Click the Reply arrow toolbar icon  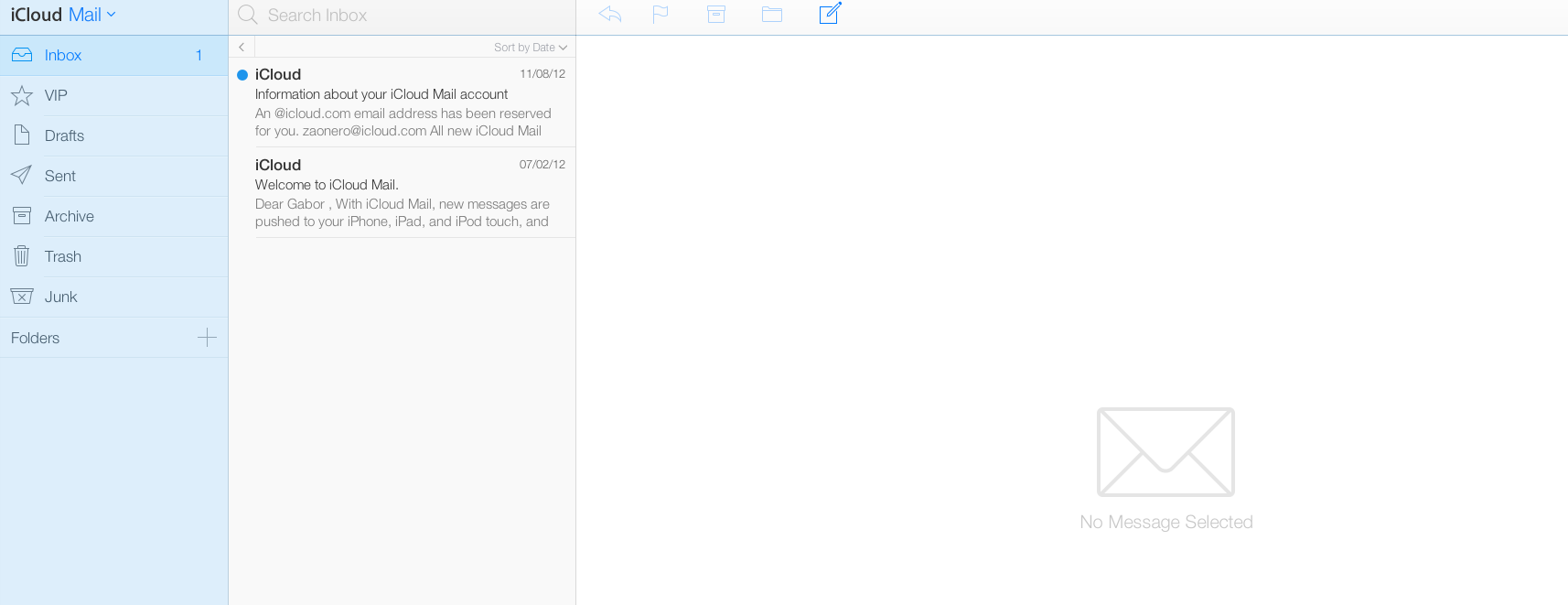tap(610, 15)
